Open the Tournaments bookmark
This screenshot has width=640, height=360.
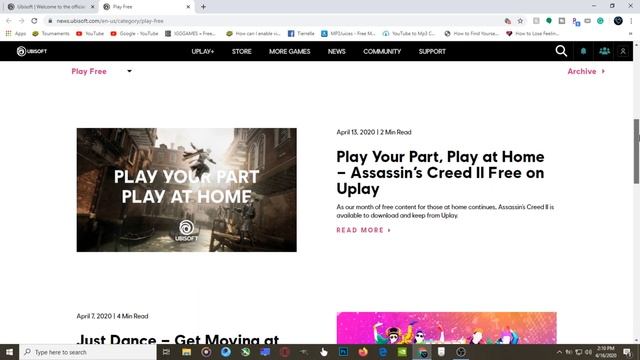click(51, 33)
